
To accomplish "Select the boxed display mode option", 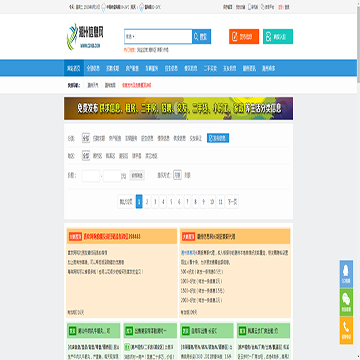I will [177, 175].
